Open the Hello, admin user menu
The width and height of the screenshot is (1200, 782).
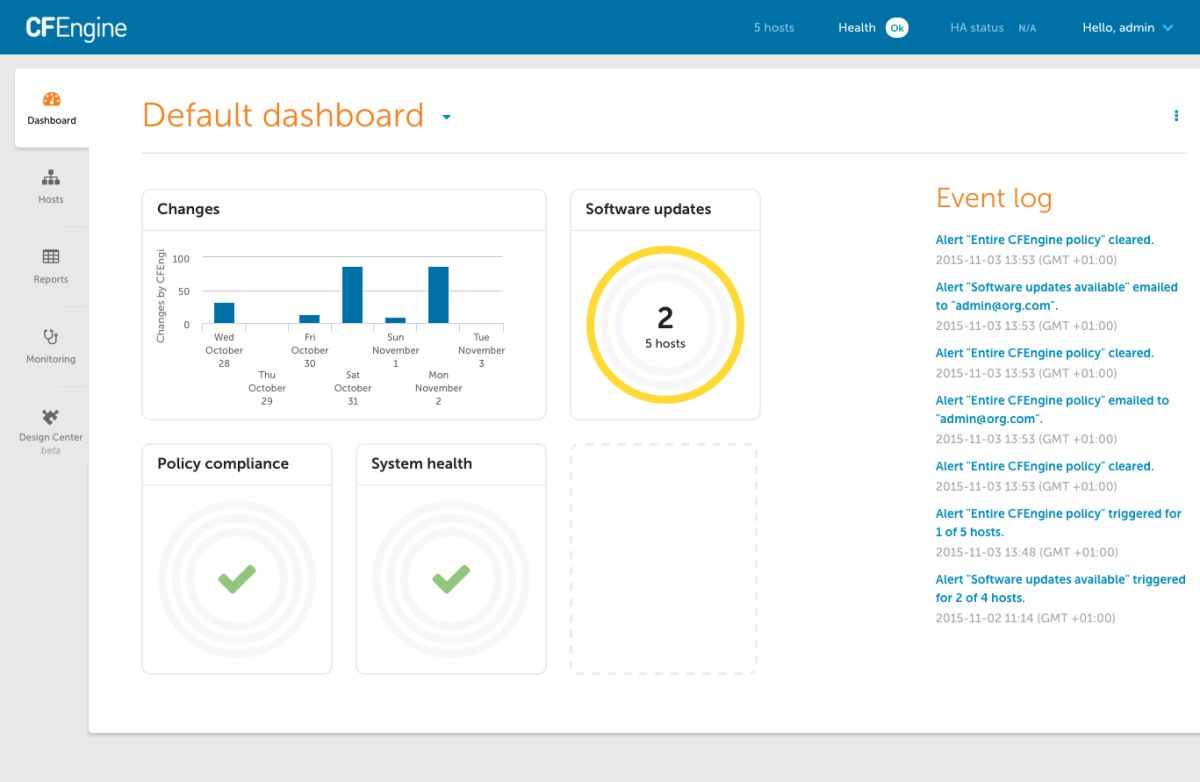(1128, 28)
